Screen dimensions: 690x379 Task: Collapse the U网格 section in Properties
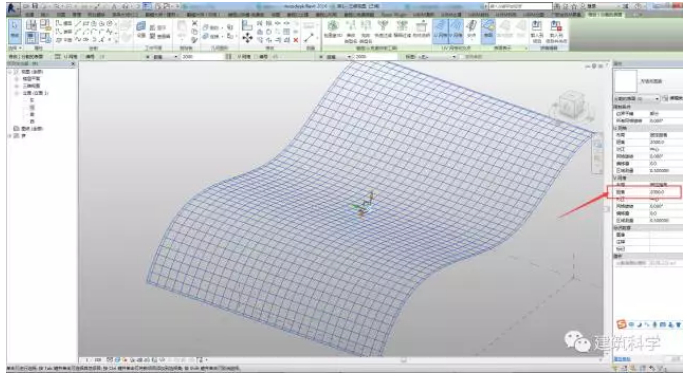point(648,128)
